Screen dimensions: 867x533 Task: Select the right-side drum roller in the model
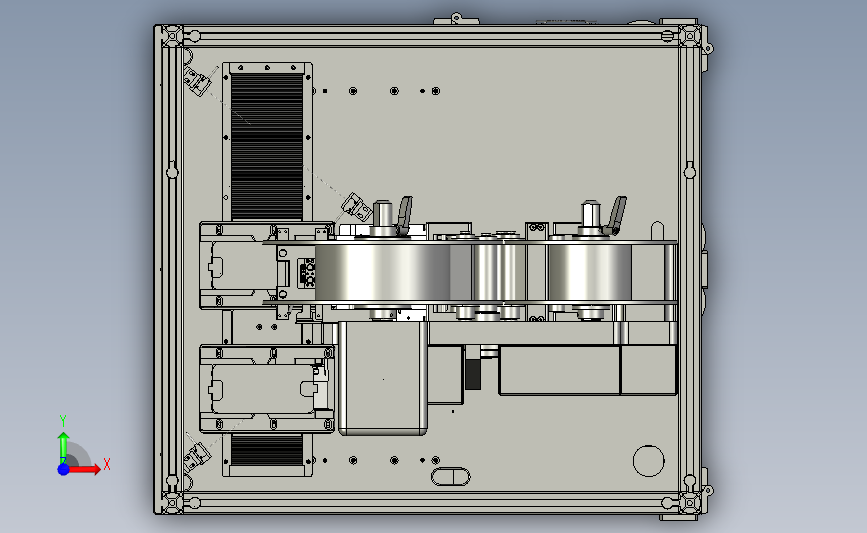[590, 273]
